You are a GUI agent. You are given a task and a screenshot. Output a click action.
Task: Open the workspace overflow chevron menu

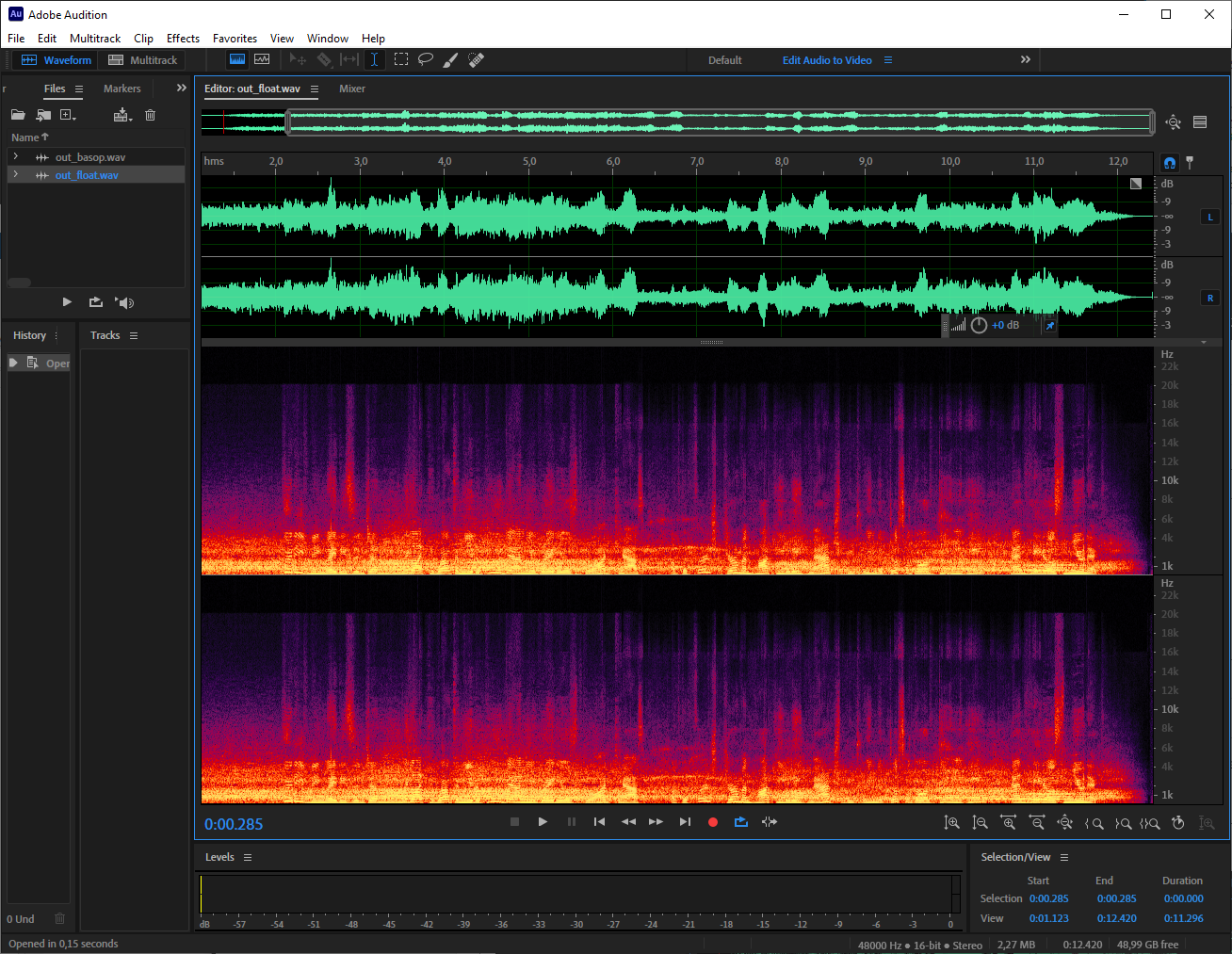(1026, 59)
